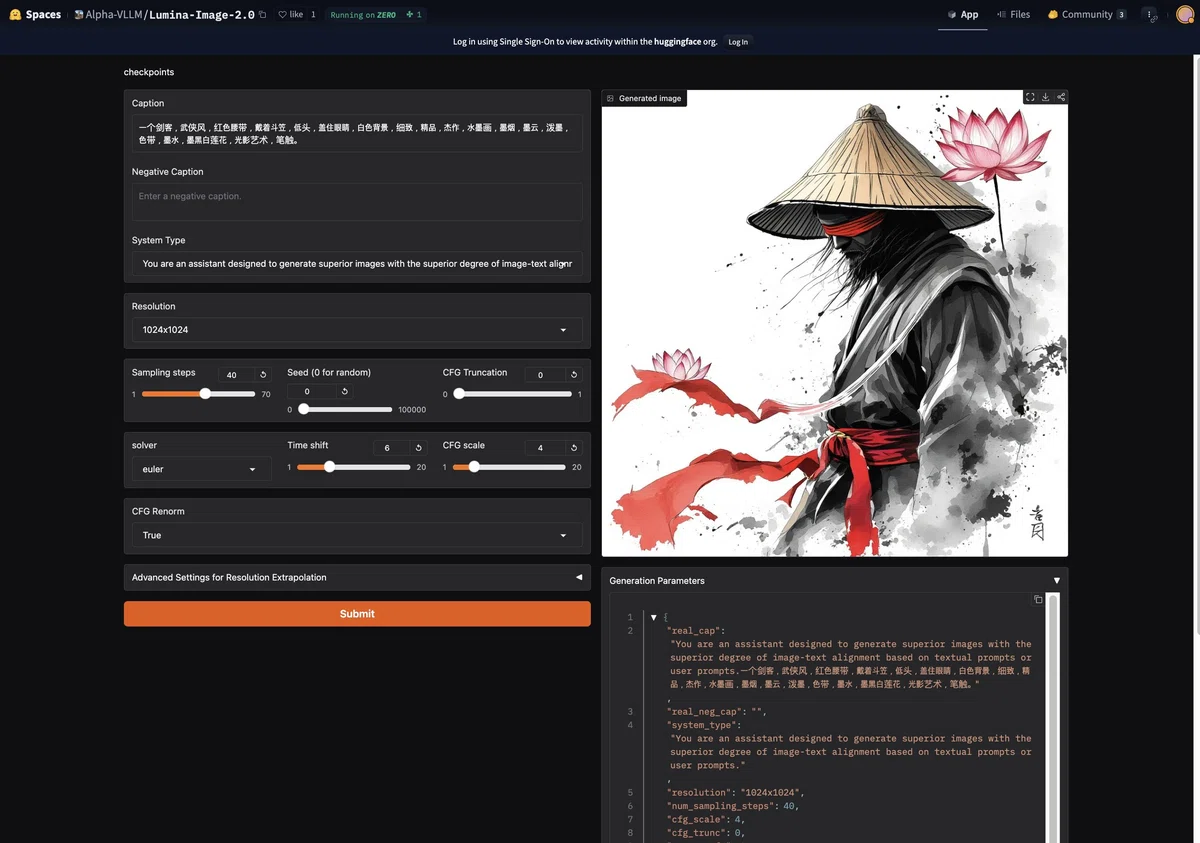Click the Negative Caption input field
1200x843 pixels.
click(x=357, y=202)
